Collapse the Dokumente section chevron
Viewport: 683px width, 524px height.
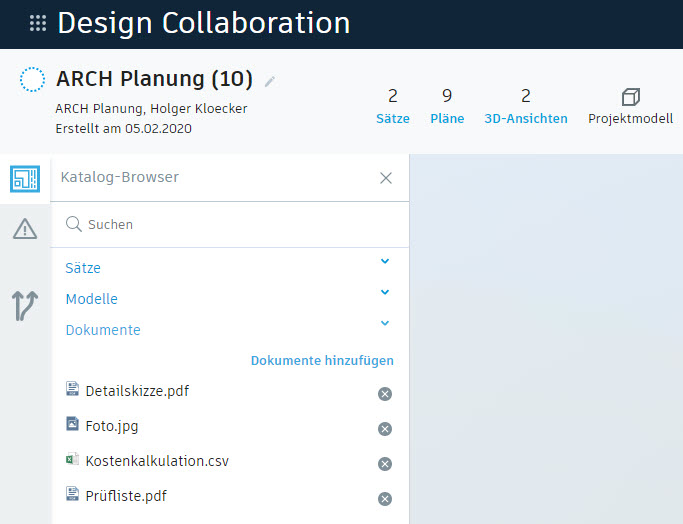click(385, 324)
